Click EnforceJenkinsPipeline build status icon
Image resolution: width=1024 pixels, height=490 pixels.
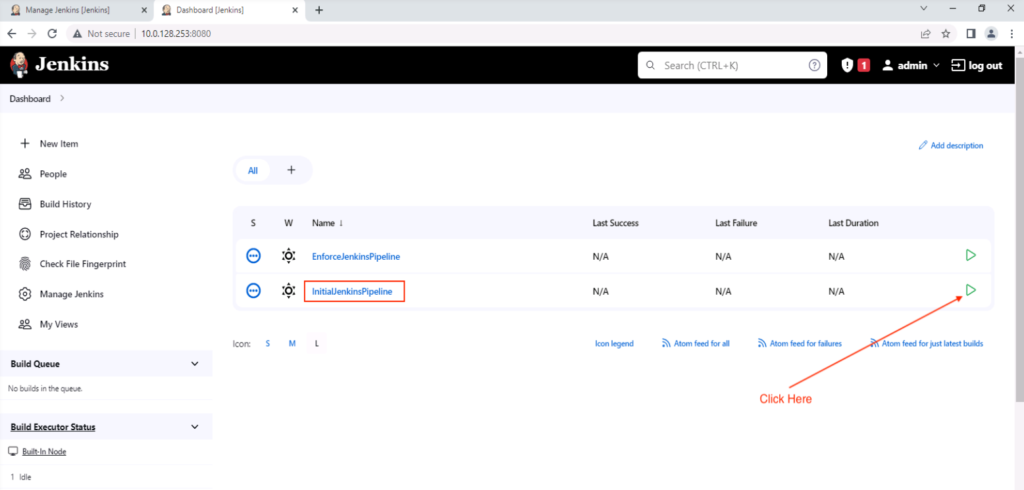tap(253, 256)
